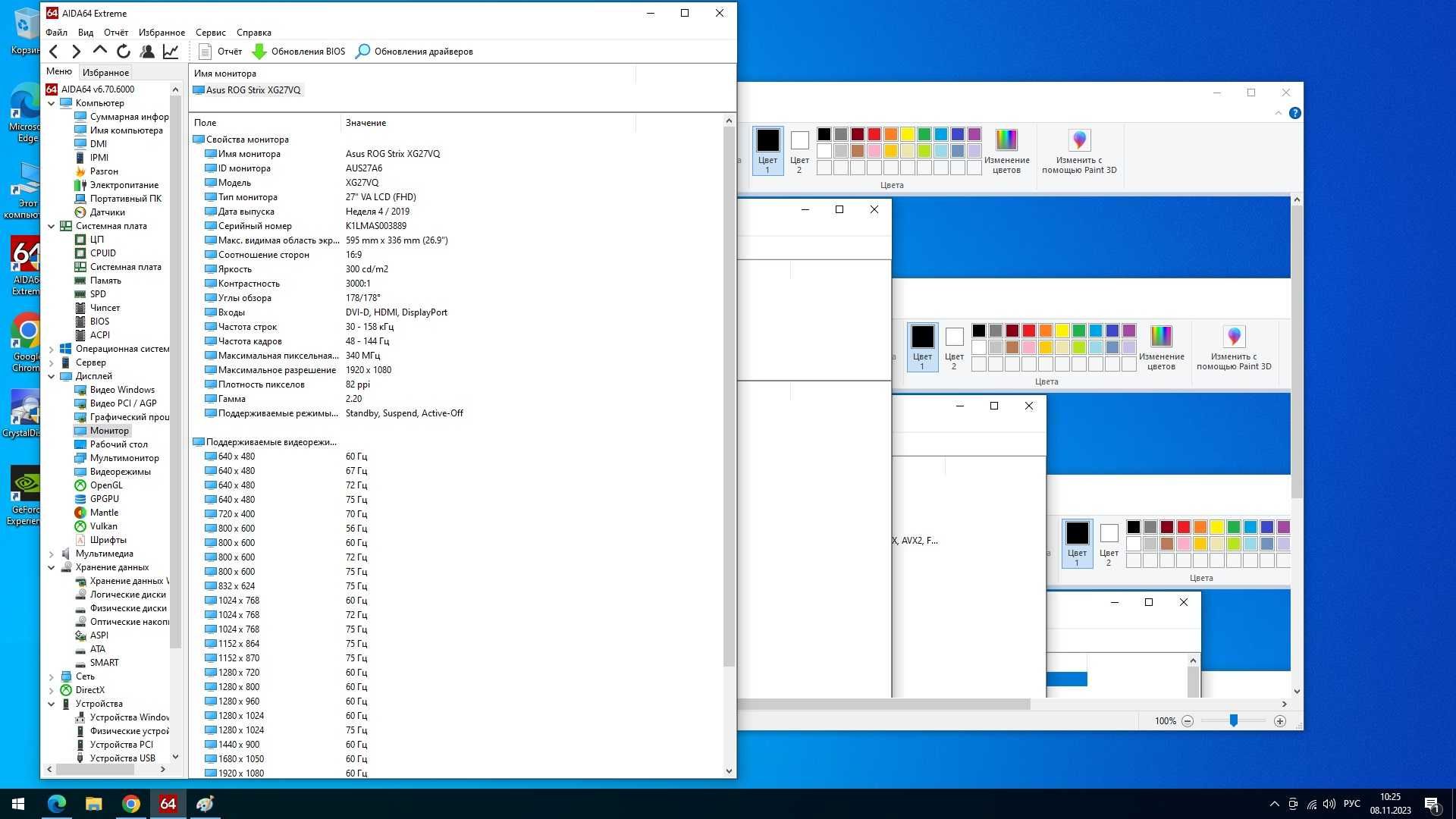Select Электропитание tree item
This screenshot has width=1456, height=819.
point(124,185)
